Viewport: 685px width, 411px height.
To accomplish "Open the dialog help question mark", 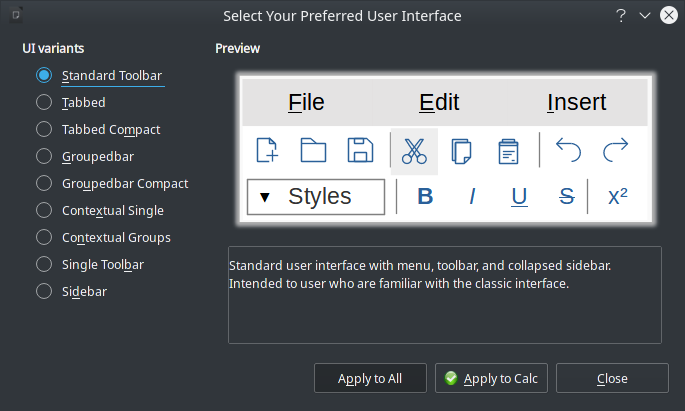I will point(621,16).
